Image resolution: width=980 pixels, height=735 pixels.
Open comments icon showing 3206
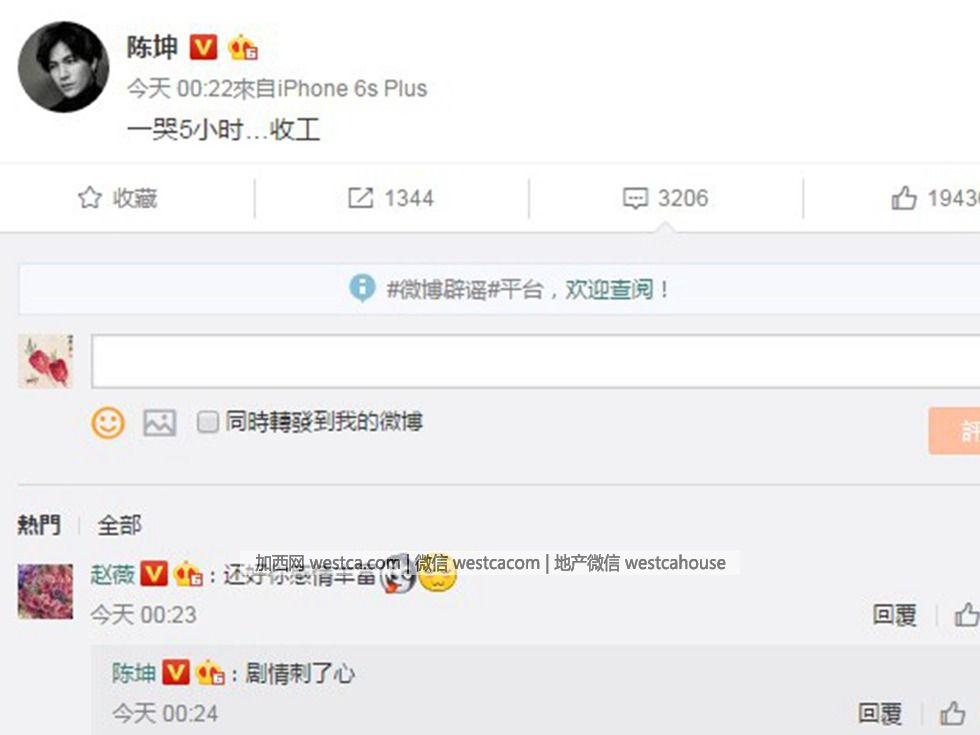[x=636, y=198]
